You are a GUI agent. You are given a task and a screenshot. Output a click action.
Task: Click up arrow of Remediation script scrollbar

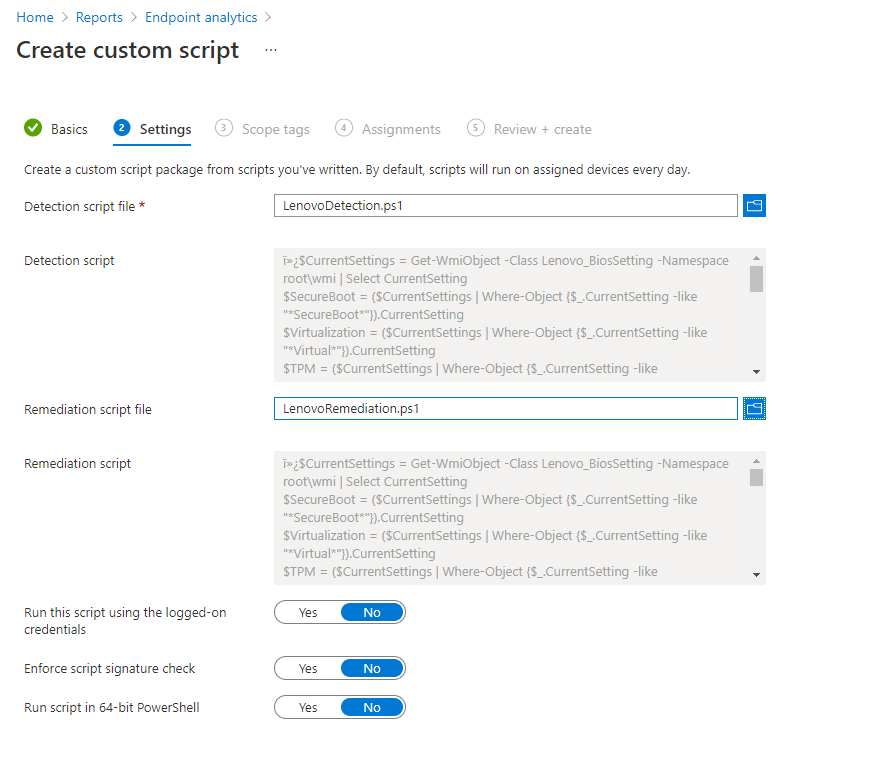coord(756,461)
